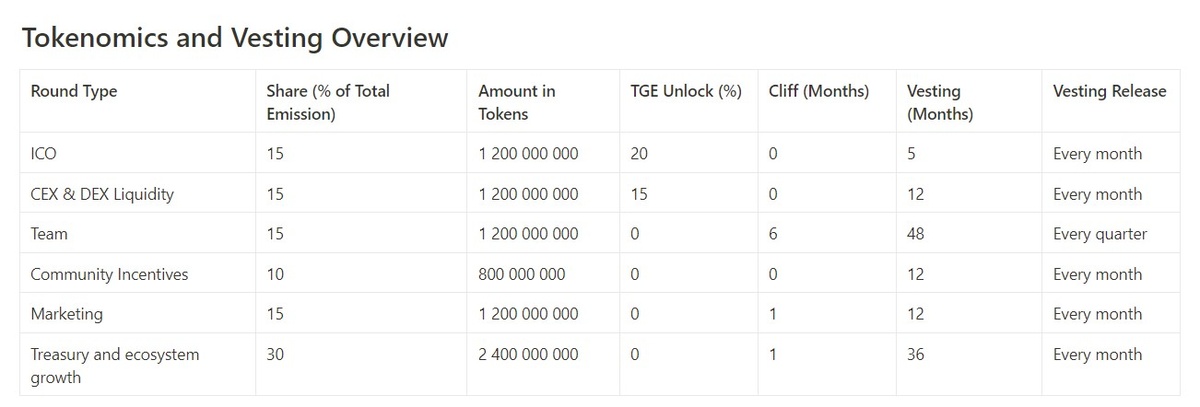Screen dimensions: 1200x407
Task: Click the TGE Unlock (%) column header
Action: click(686, 91)
